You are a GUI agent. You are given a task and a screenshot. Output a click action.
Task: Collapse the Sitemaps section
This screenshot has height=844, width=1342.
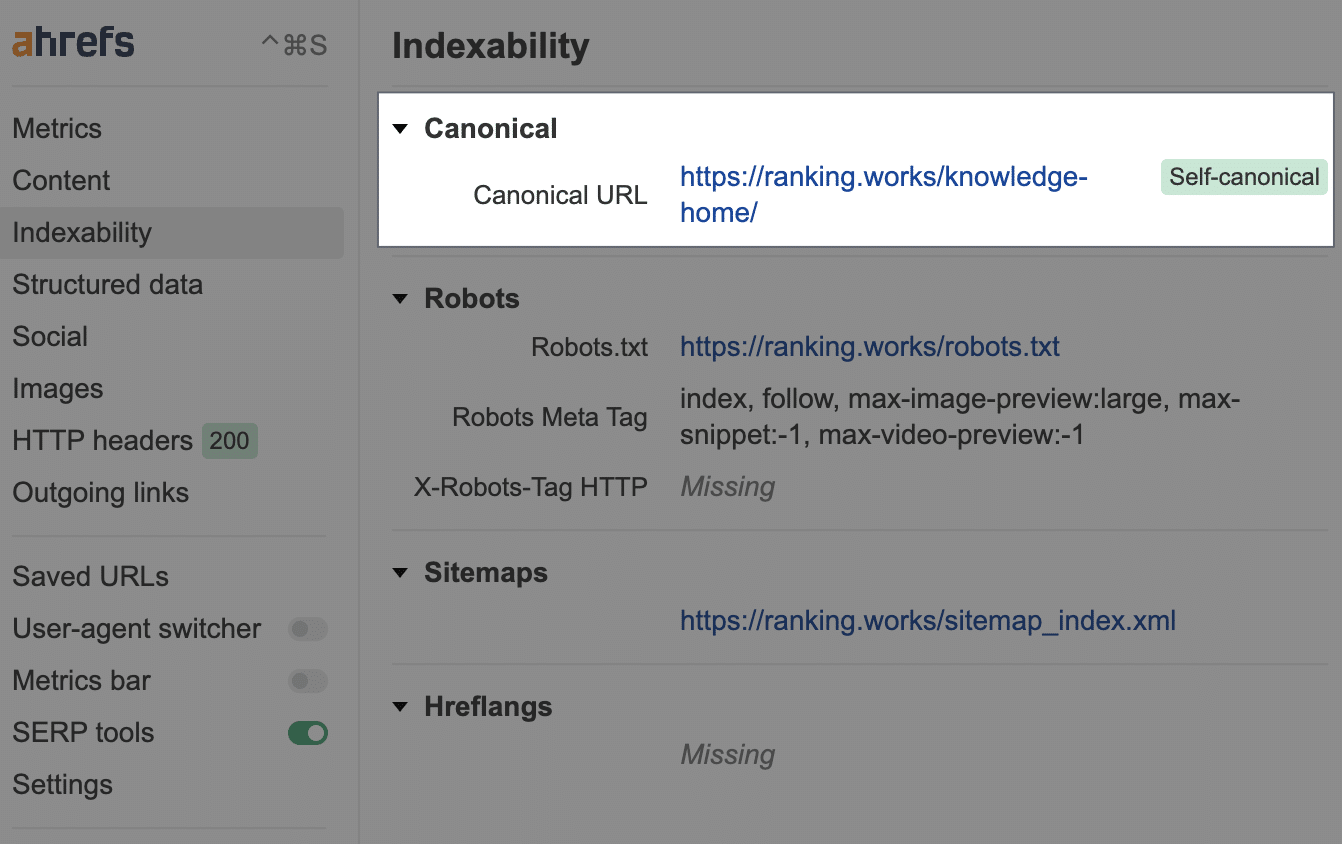click(399, 572)
